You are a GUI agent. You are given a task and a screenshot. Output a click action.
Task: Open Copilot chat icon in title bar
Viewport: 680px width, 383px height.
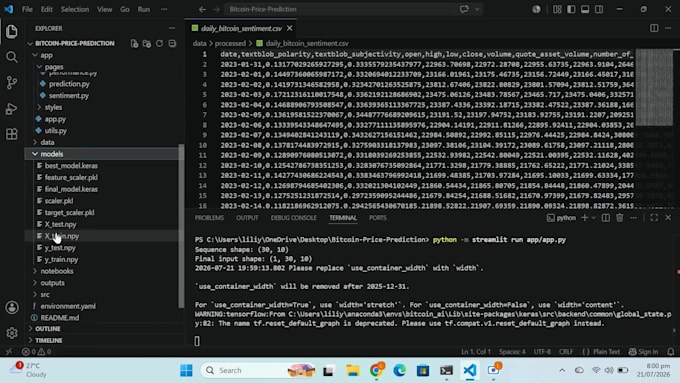pos(464,9)
